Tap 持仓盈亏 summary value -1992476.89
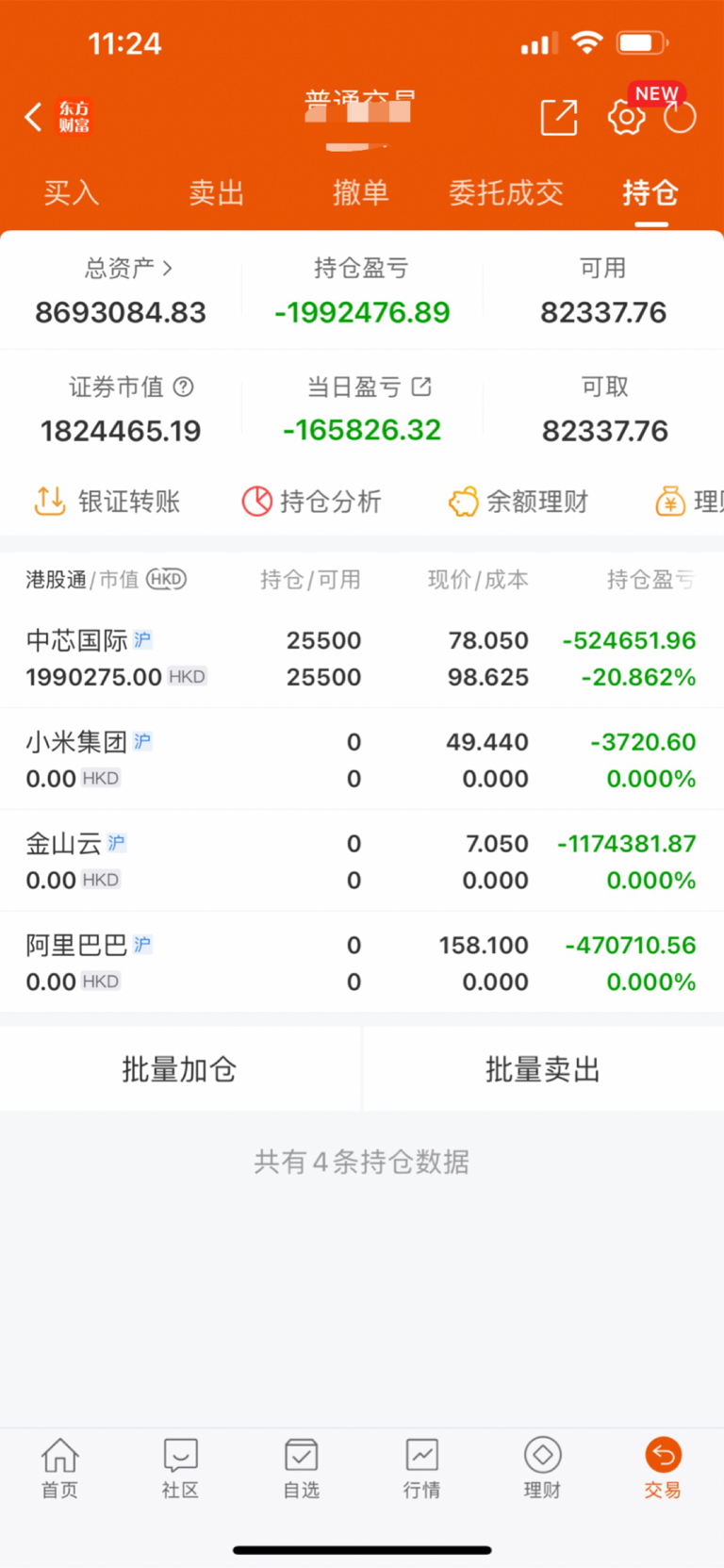 [x=362, y=312]
